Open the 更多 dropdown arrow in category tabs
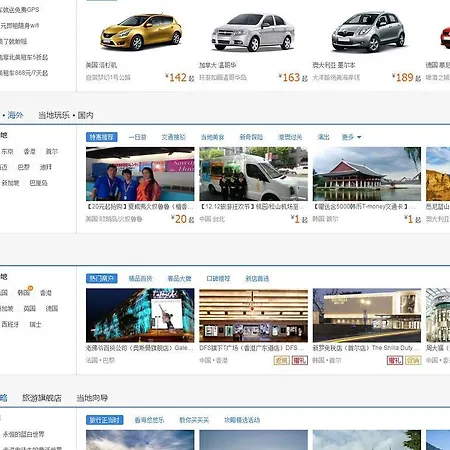Viewport: 450px width, 450px height. [x=359, y=137]
